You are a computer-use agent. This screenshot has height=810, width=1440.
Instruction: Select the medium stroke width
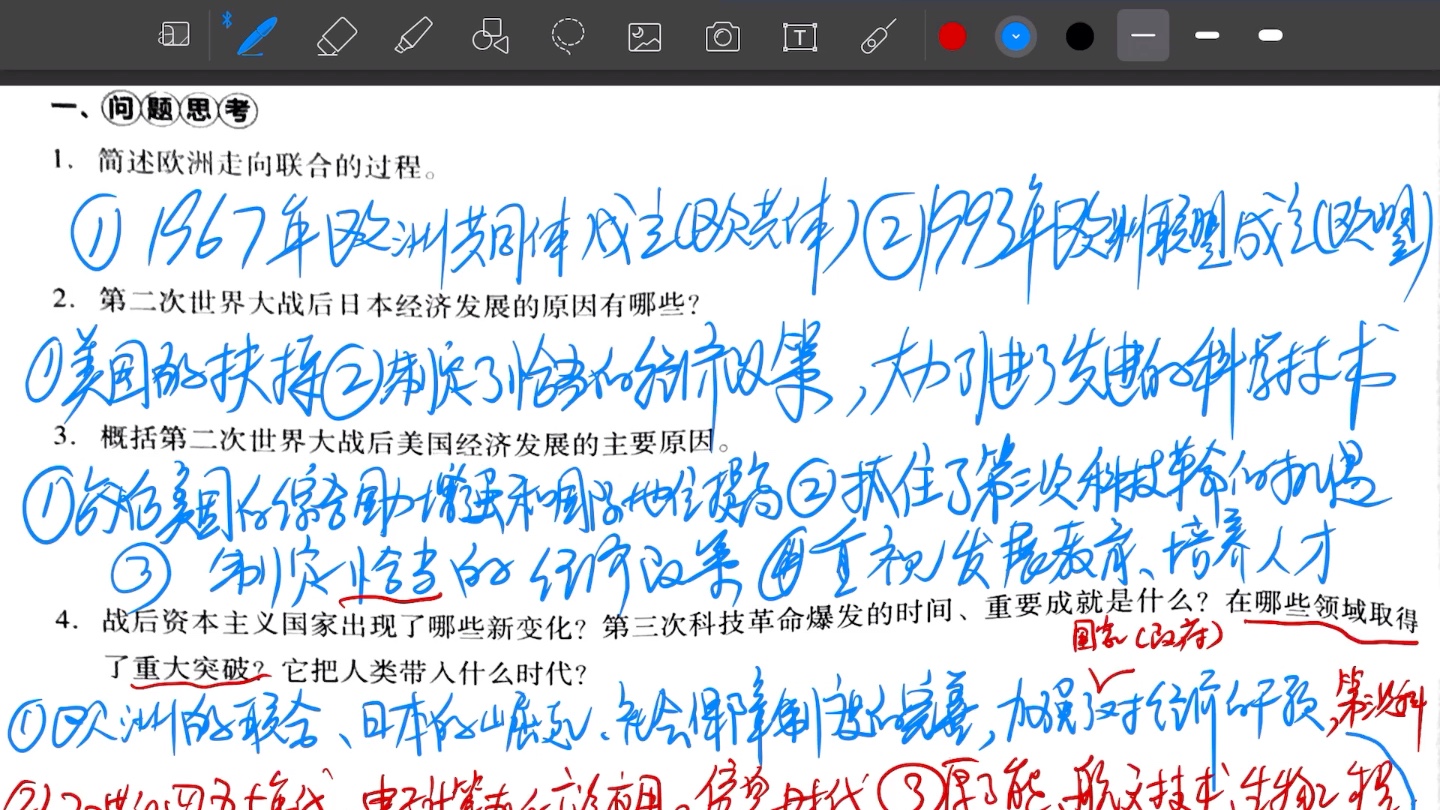[1207, 36]
